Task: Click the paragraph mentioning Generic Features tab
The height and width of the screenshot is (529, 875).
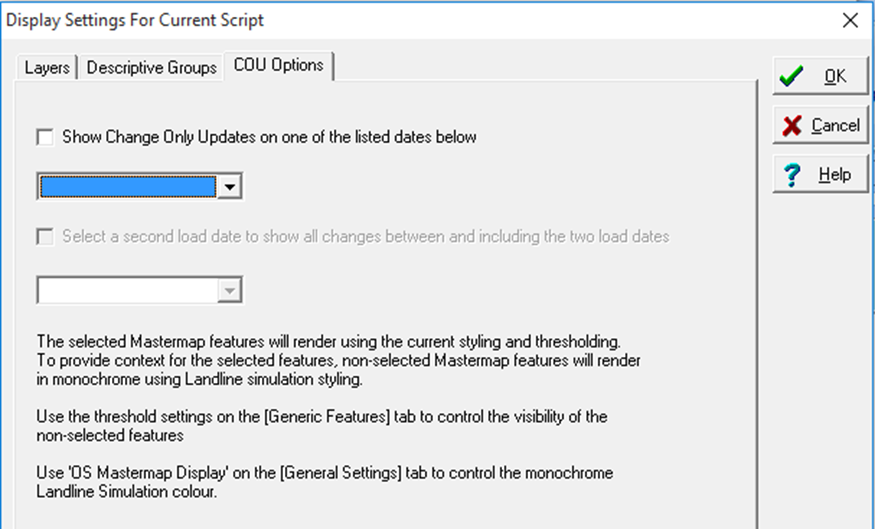Action: (321, 426)
